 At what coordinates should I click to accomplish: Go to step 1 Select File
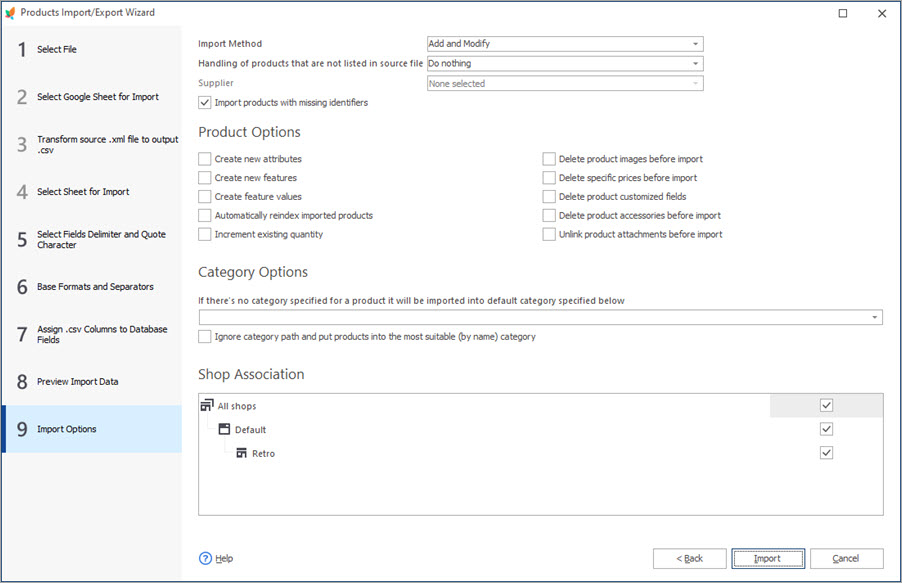92,49
